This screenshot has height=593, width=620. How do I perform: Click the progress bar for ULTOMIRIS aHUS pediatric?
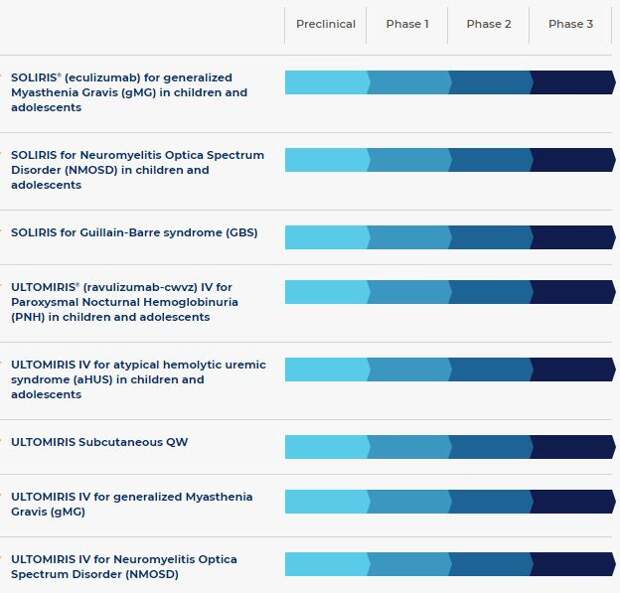[450, 370]
